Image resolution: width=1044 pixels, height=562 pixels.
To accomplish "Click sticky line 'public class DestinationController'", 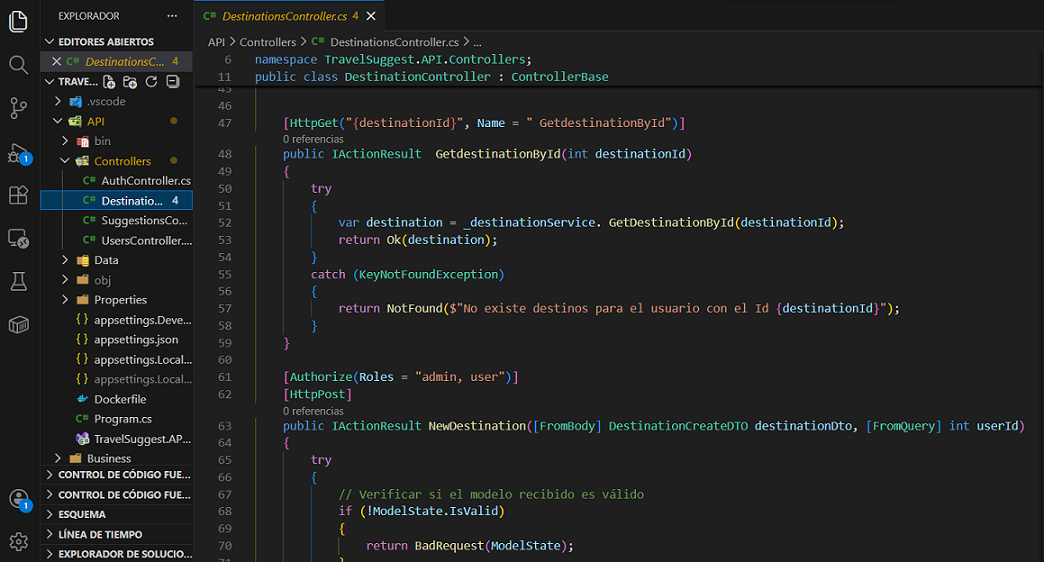I will (x=431, y=77).
